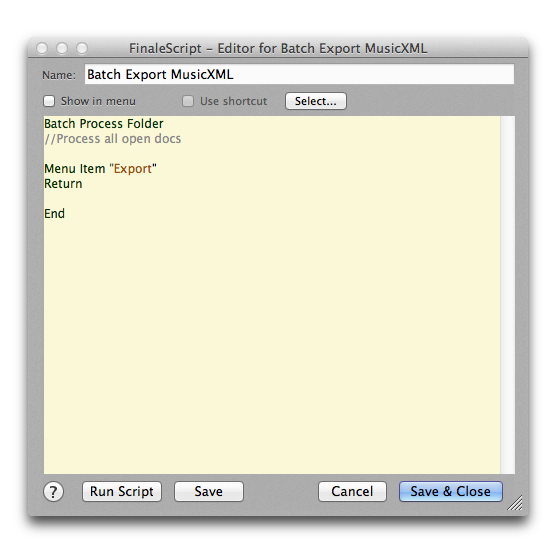Click the End line in script

[55, 214]
